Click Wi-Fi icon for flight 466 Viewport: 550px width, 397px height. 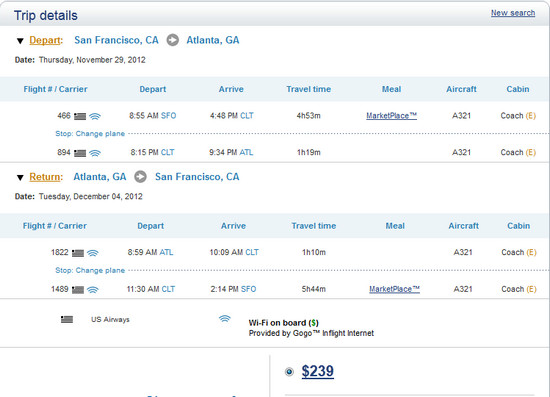95,116
